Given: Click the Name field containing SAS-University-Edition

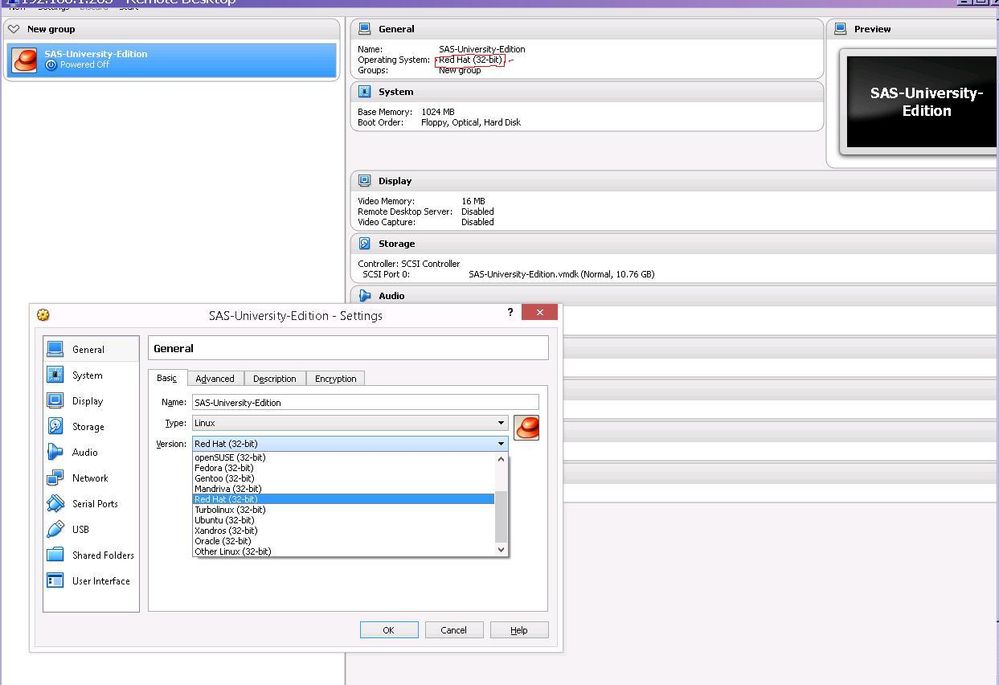Looking at the screenshot, I should 366,402.
